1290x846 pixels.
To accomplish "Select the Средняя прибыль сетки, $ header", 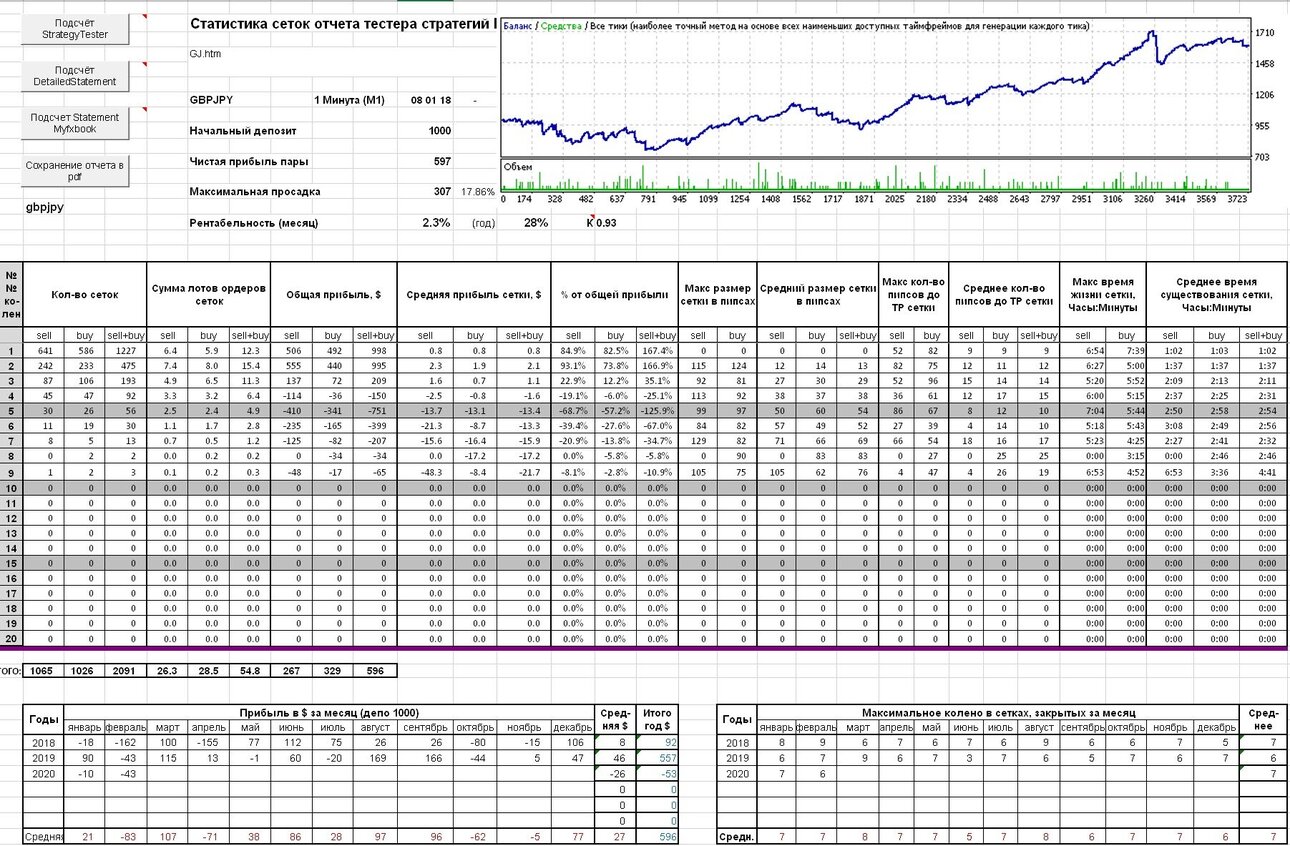I will 474,295.
